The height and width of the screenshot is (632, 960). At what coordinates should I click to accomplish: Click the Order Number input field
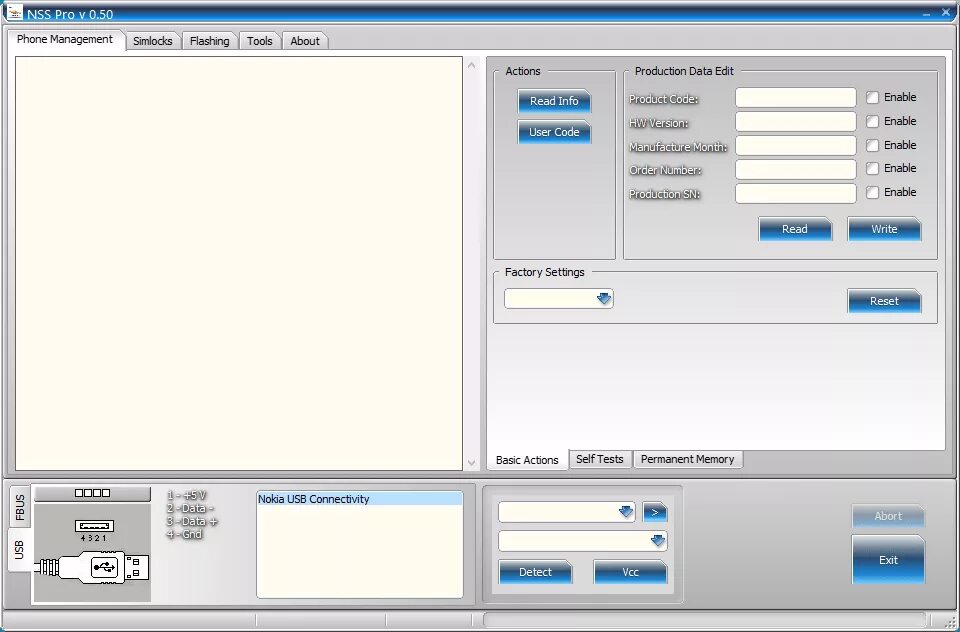795,169
